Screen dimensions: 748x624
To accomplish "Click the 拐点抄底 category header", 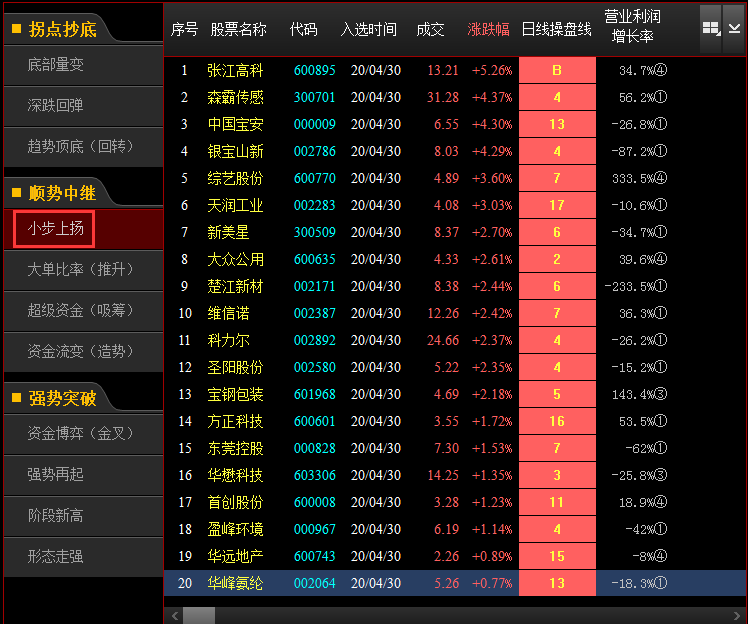I will click(x=62, y=29).
